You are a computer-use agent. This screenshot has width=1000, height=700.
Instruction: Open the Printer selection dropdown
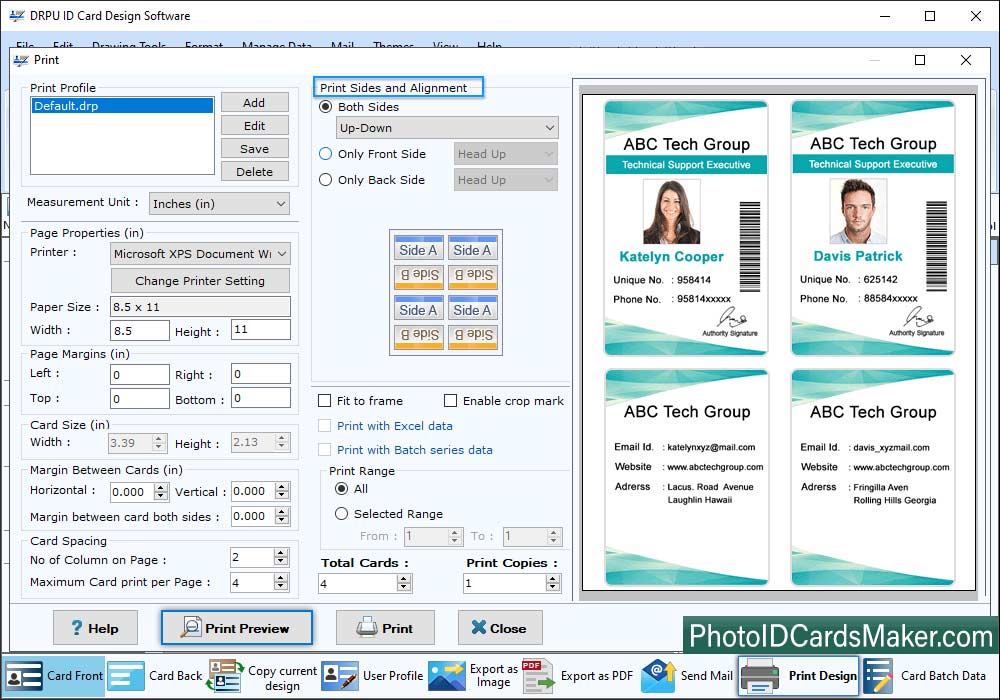click(200, 253)
